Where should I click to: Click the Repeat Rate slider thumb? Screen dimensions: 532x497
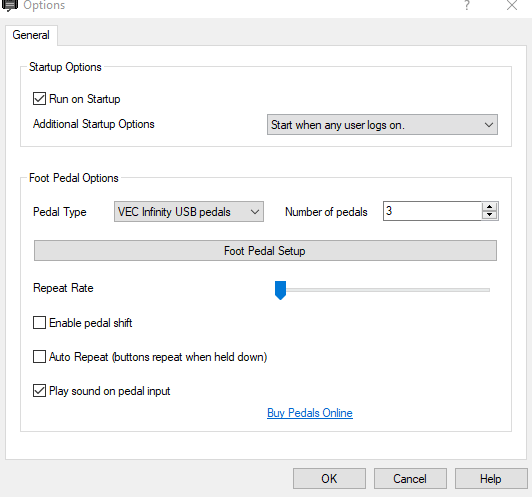pyautogui.click(x=280, y=290)
